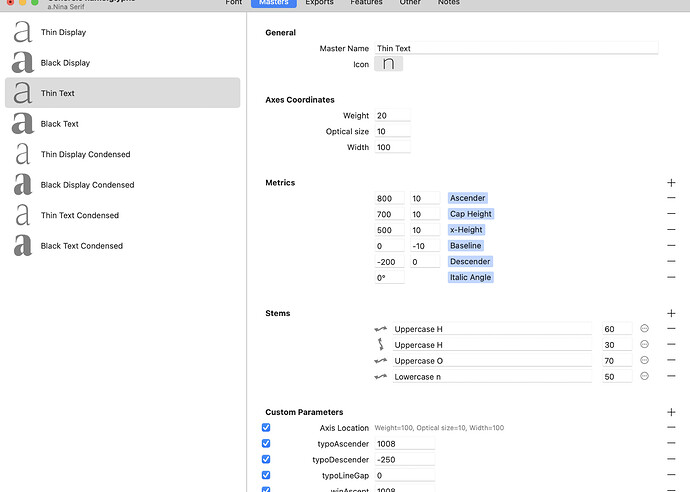Click the Lowercase n stem name field
Viewport: 690px width, 492px height.
click(492, 377)
